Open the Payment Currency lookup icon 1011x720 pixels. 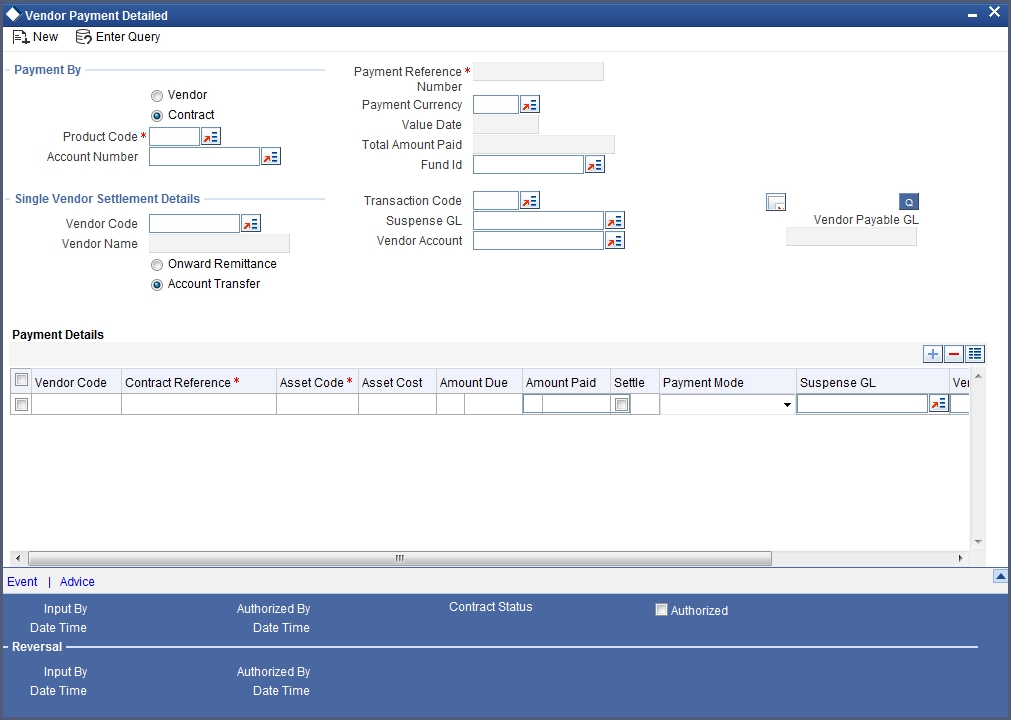[528, 104]
